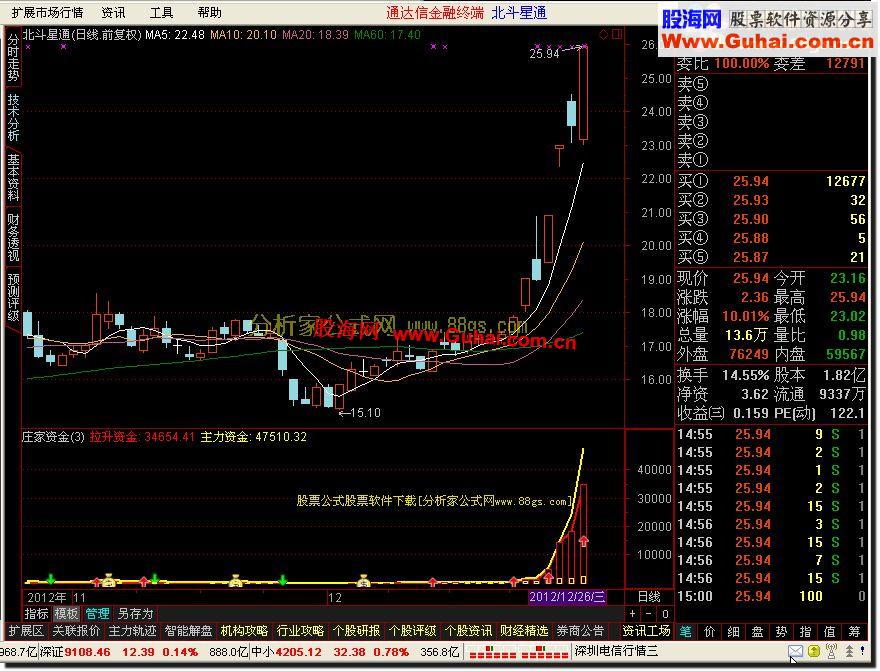Open the 资讯 menu

pyautogui.click(x=113, y=12)
